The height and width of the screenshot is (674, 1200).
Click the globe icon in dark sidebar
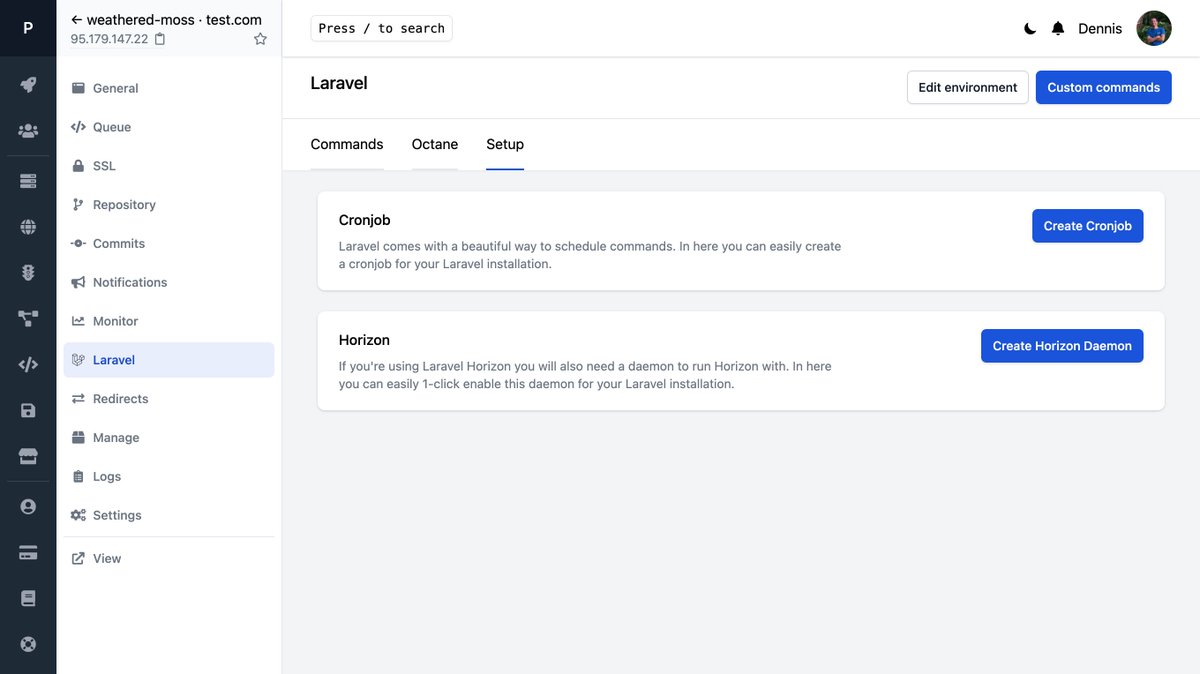[x=28, y=227]
